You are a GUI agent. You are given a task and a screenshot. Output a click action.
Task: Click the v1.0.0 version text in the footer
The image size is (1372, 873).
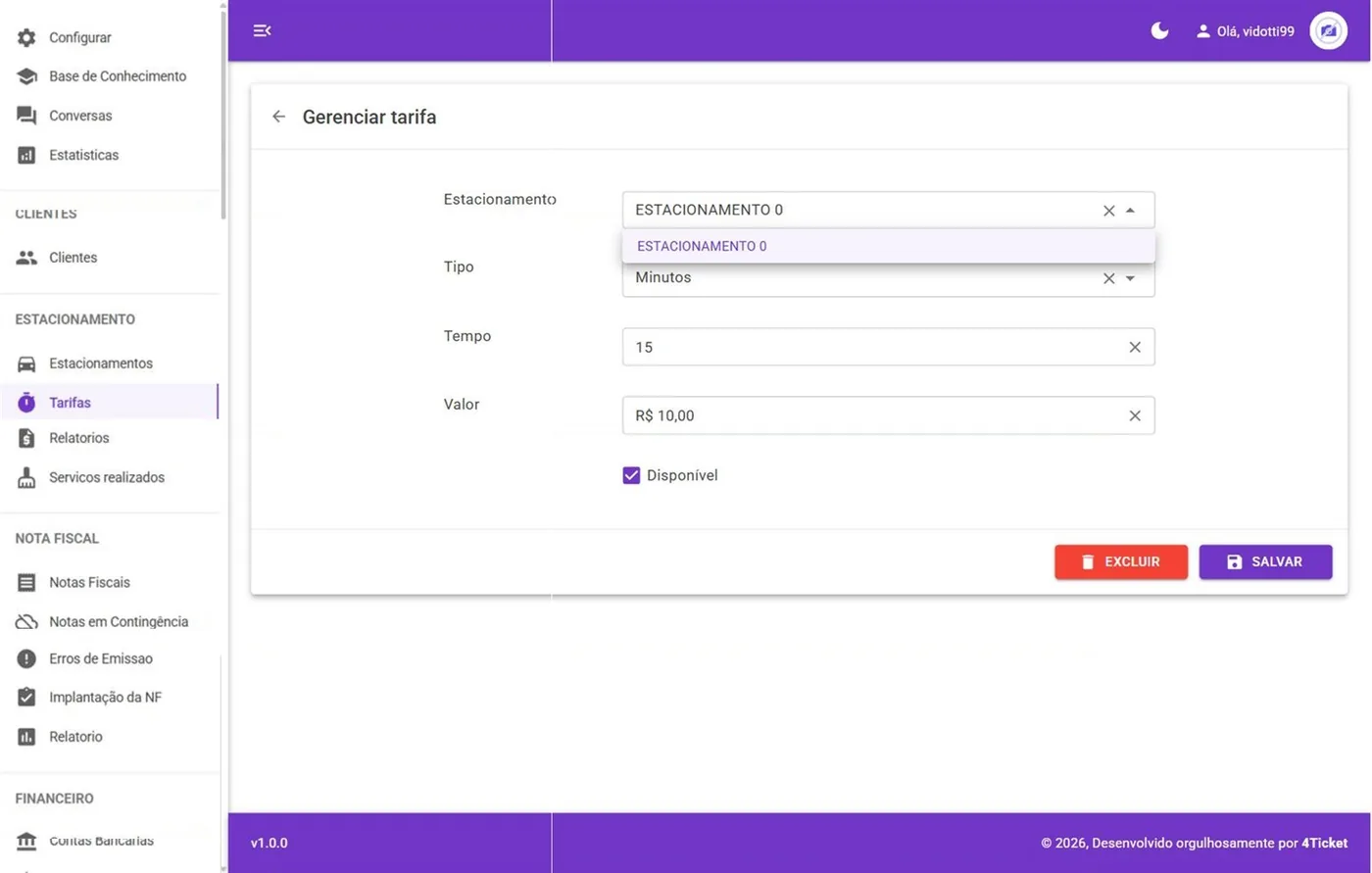[x=269, y=843]
